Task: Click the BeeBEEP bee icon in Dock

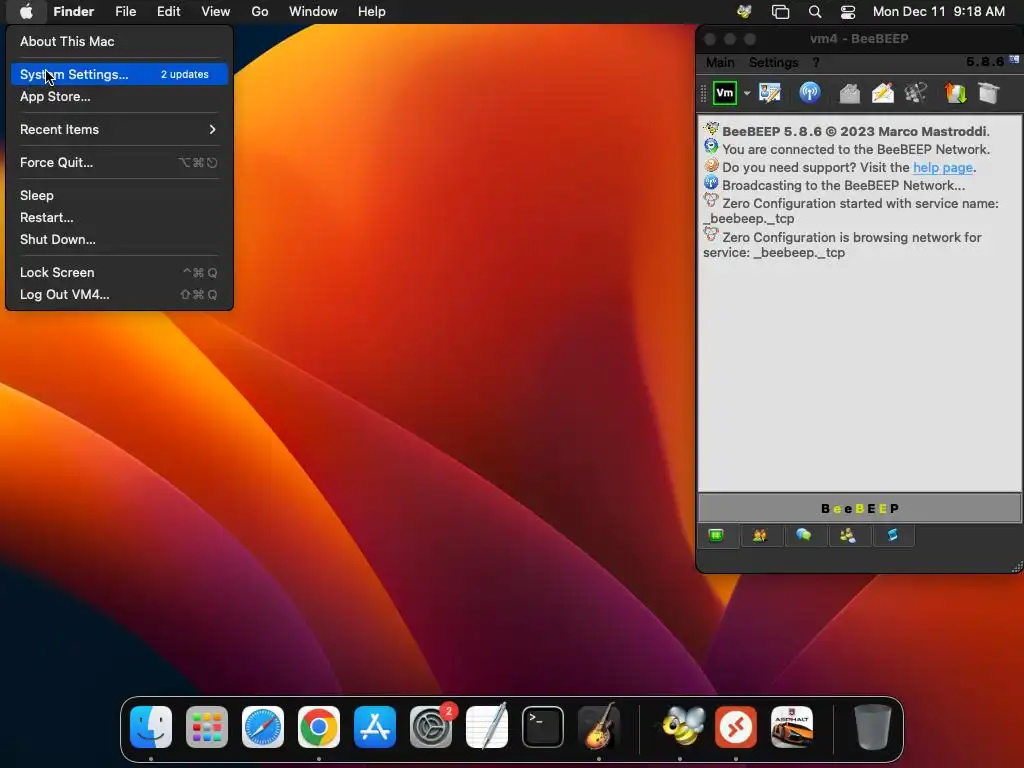Action: 682,726
